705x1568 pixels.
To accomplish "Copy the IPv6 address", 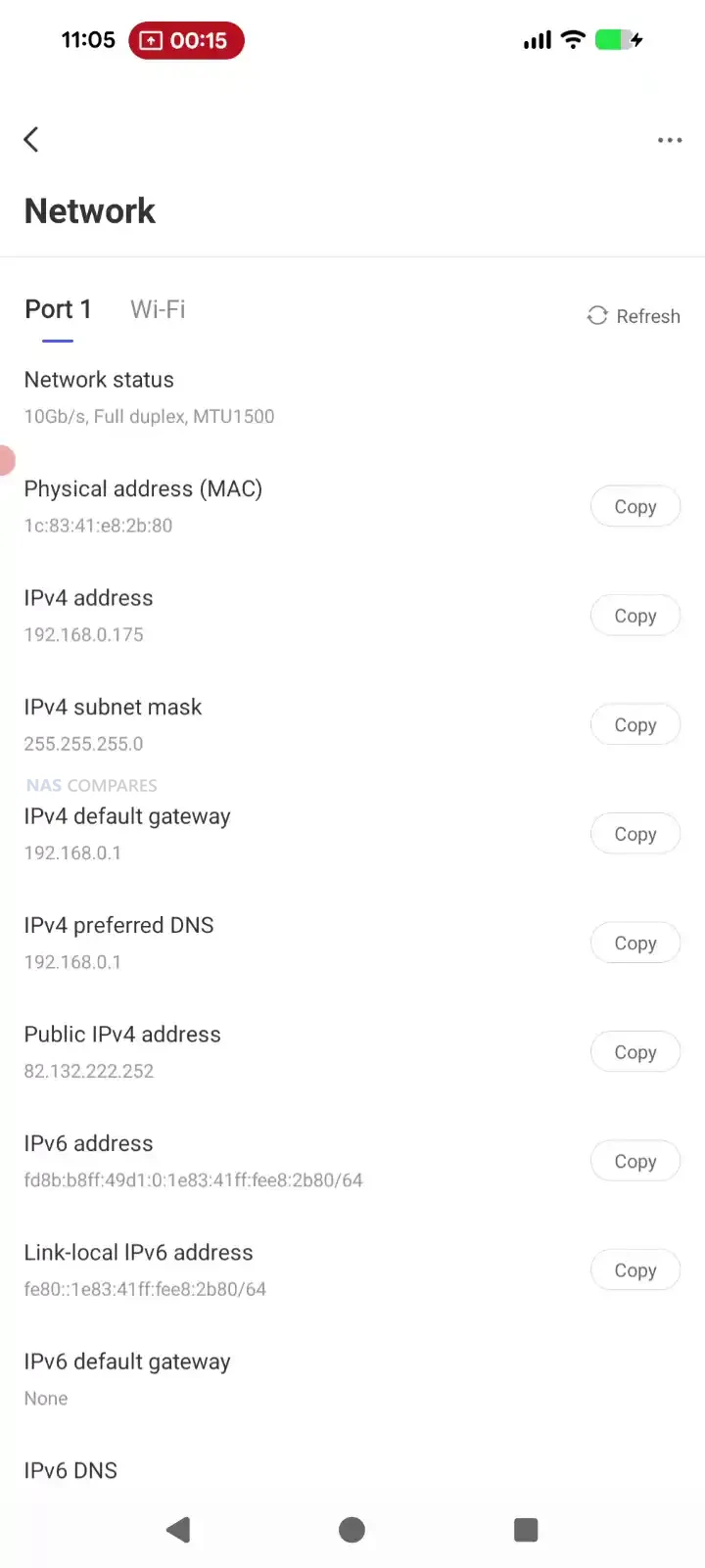I will [634, 1162].
